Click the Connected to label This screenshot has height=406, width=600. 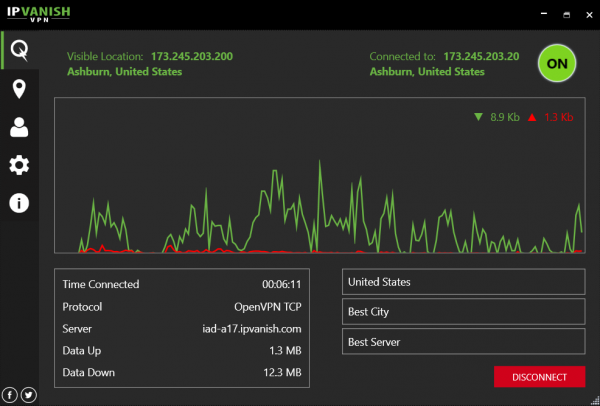click(x=403, y=57)
